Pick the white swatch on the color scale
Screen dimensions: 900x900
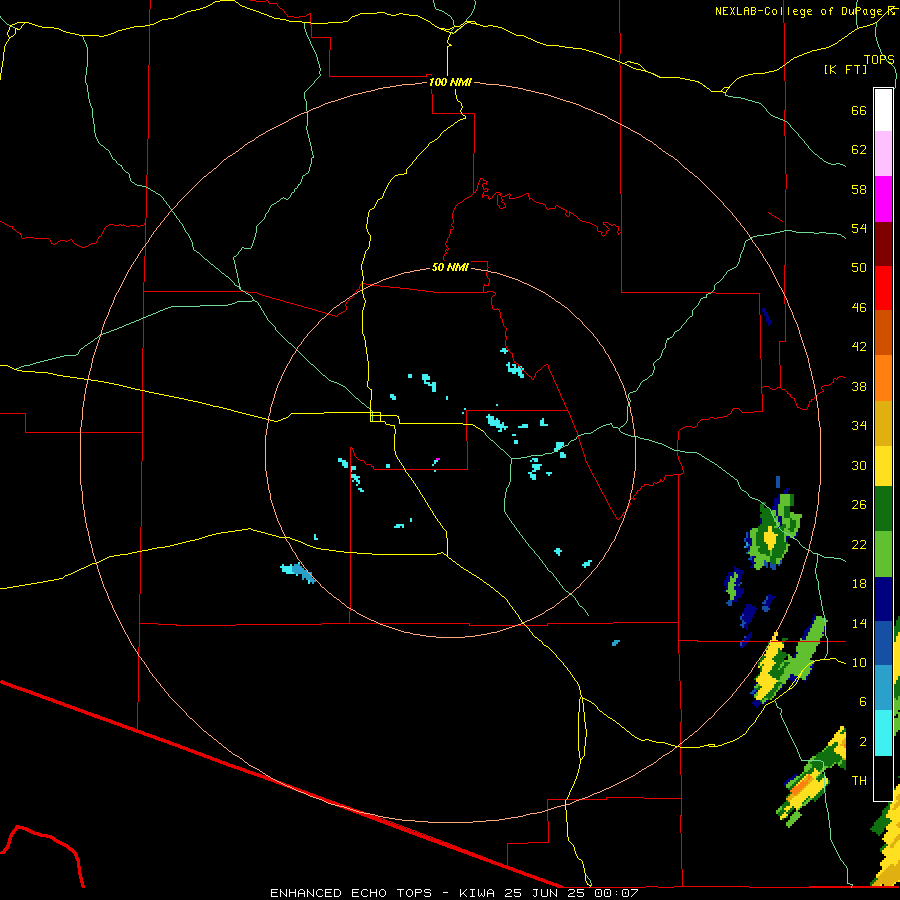[x=883, y=110]
